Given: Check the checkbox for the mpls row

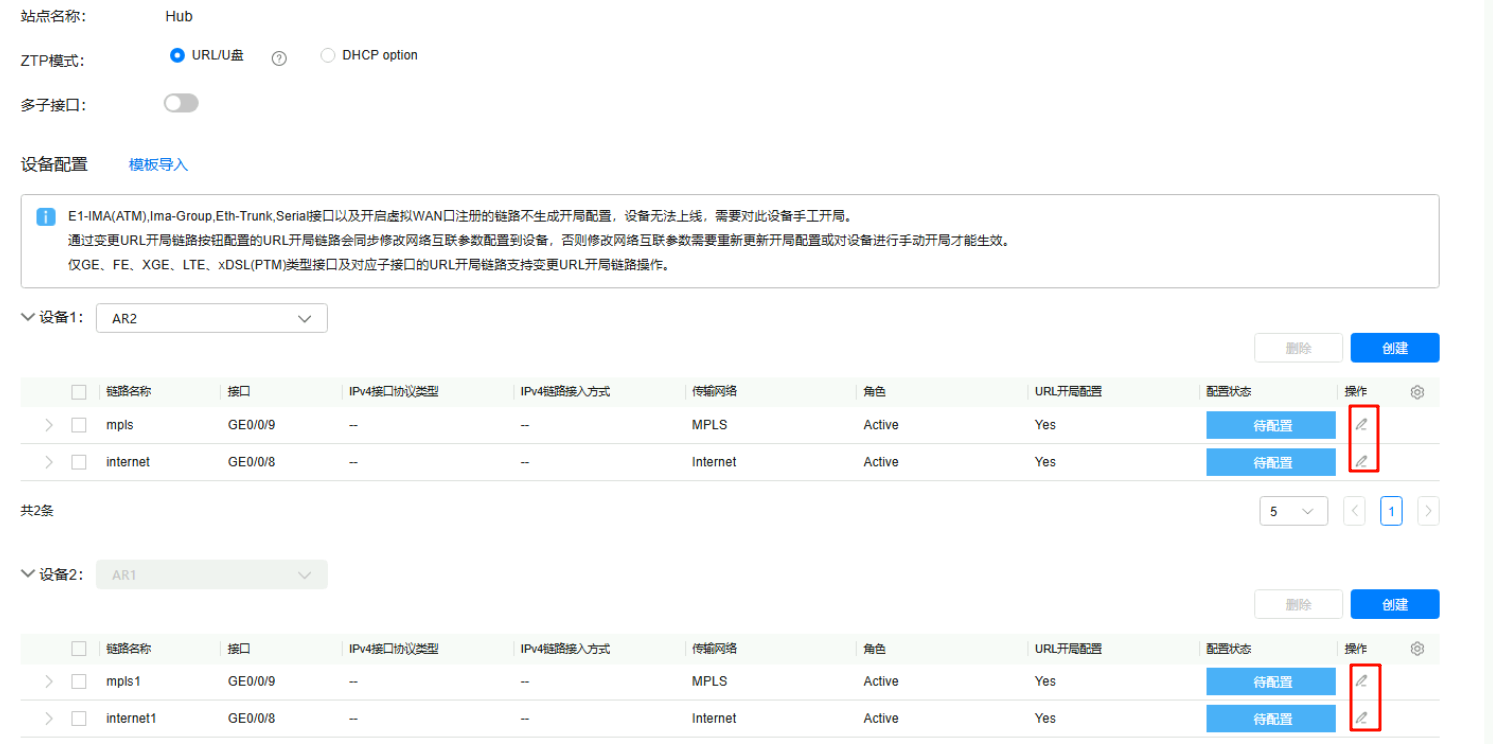Looking at the screenshot, I should click(x=79, y=425).
